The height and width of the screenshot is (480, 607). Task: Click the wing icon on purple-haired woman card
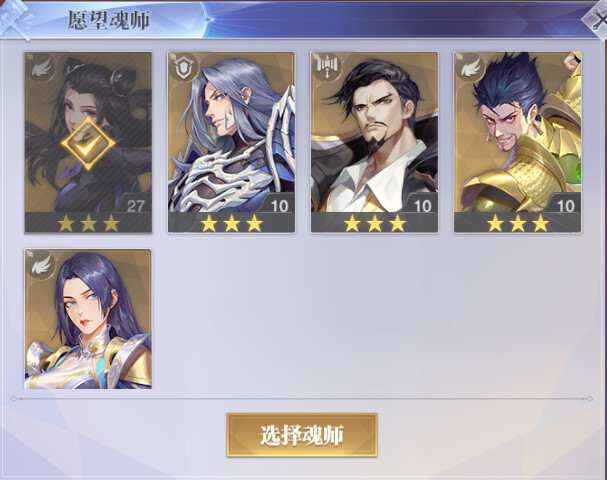[41, 266]
